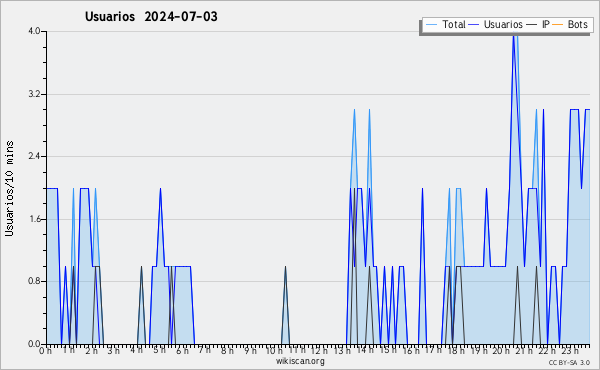This screenshot has height=370, width=600.
Task: Click the 0 h x-axis label
Action: [x=46, y=351]
